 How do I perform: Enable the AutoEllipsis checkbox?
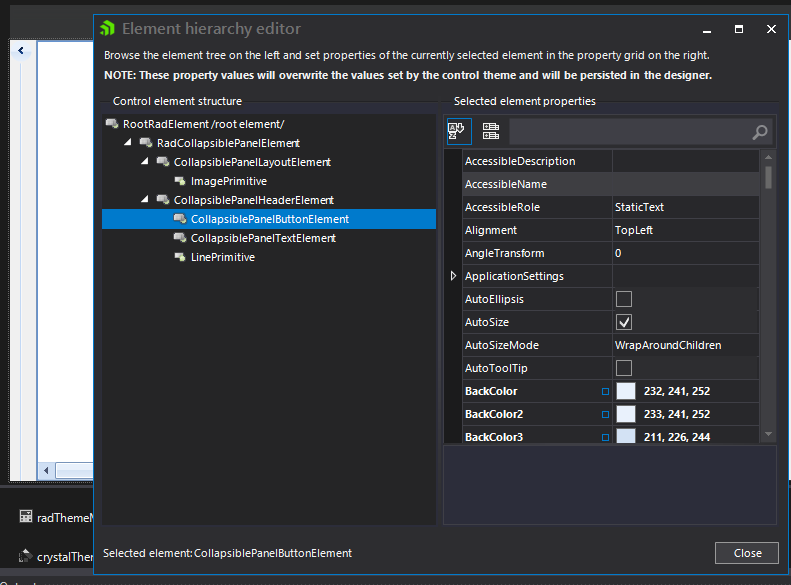click(x=624, y=299)
